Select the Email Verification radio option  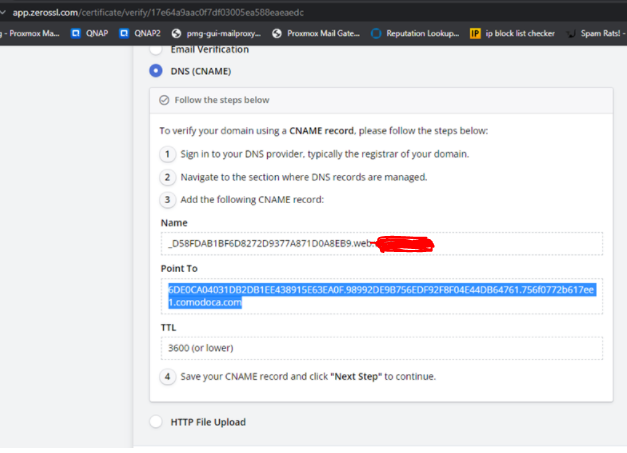point(155,48)
